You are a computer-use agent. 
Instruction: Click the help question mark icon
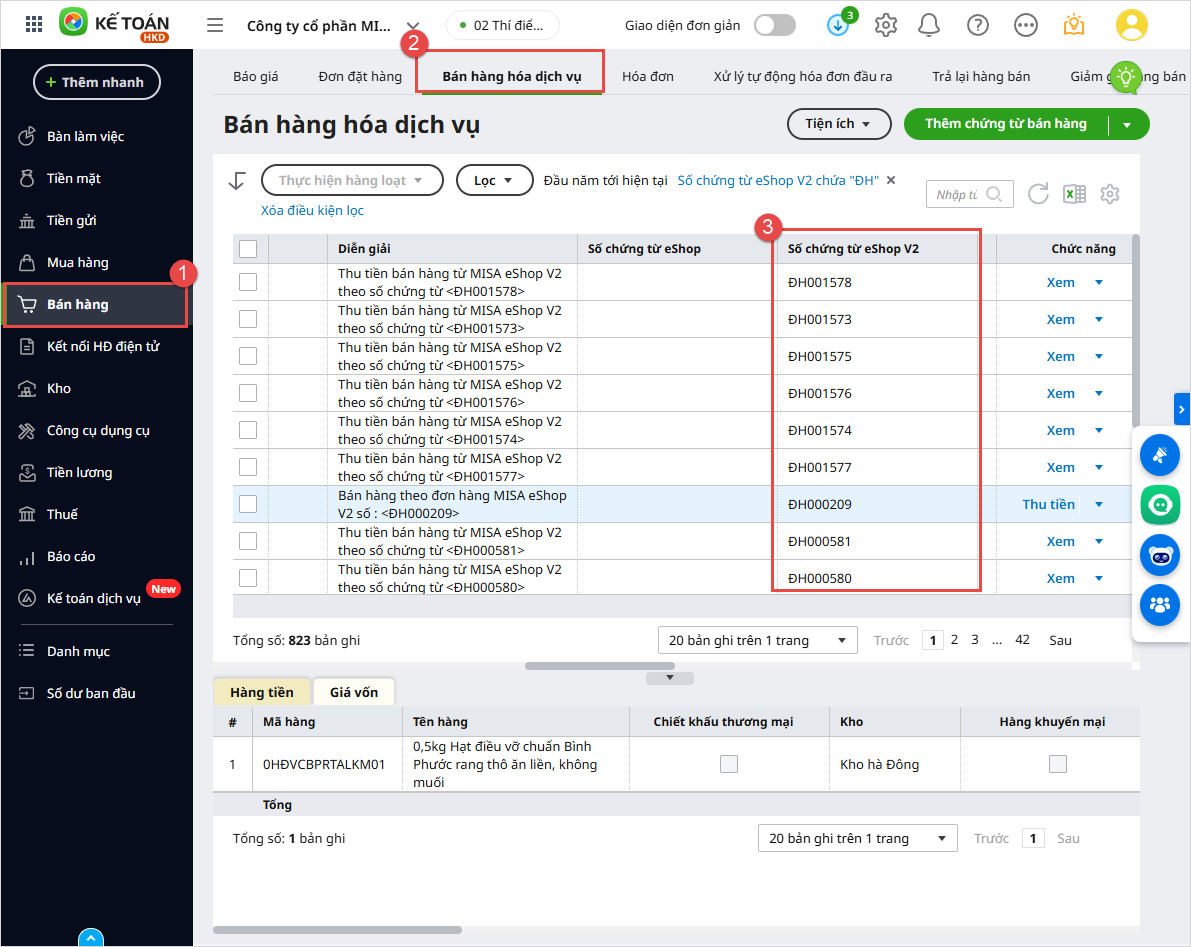pyautogui.click(x=978, y=25)
